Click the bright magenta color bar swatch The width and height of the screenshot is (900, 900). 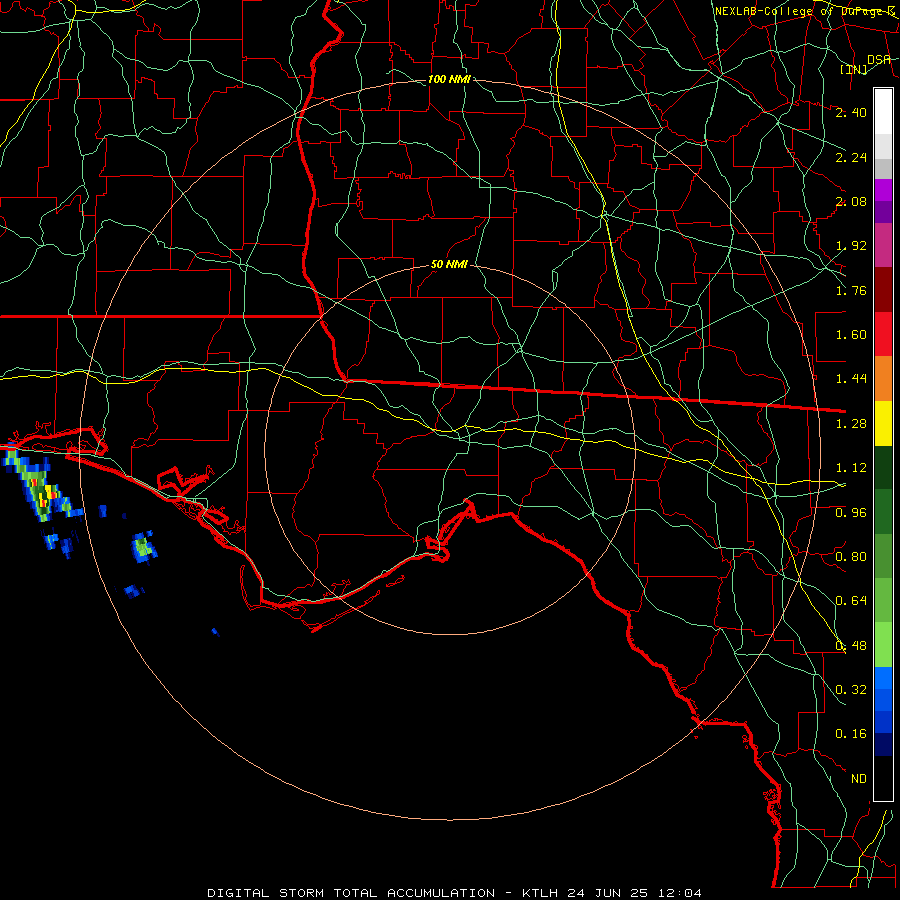(x=883, y=190)
